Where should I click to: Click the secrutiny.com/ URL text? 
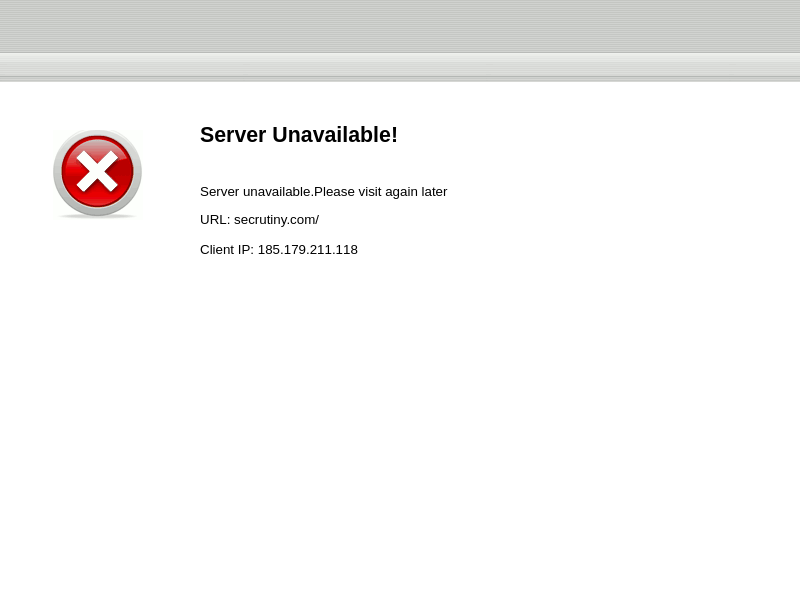click(x=276, y=220)
